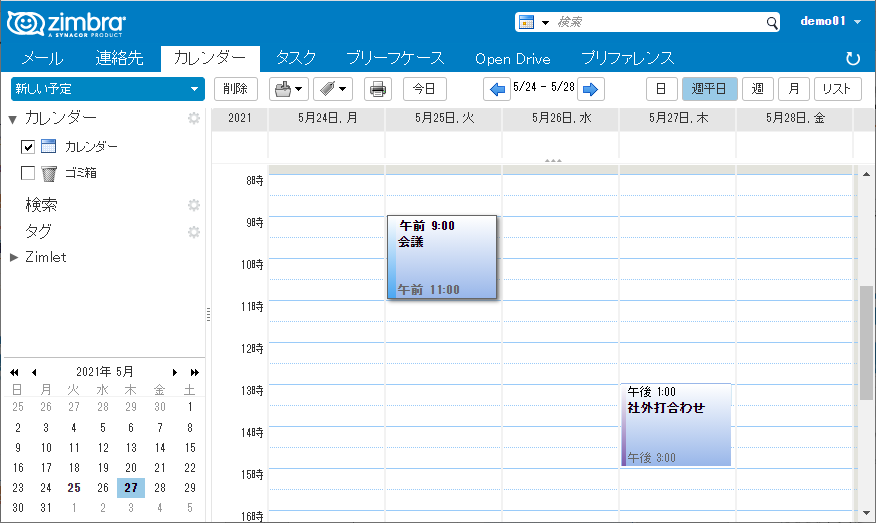Check the ゴミ箱 calendar checkbox
This screenshot has height=525, width=876.
click(x=29, y=173)
